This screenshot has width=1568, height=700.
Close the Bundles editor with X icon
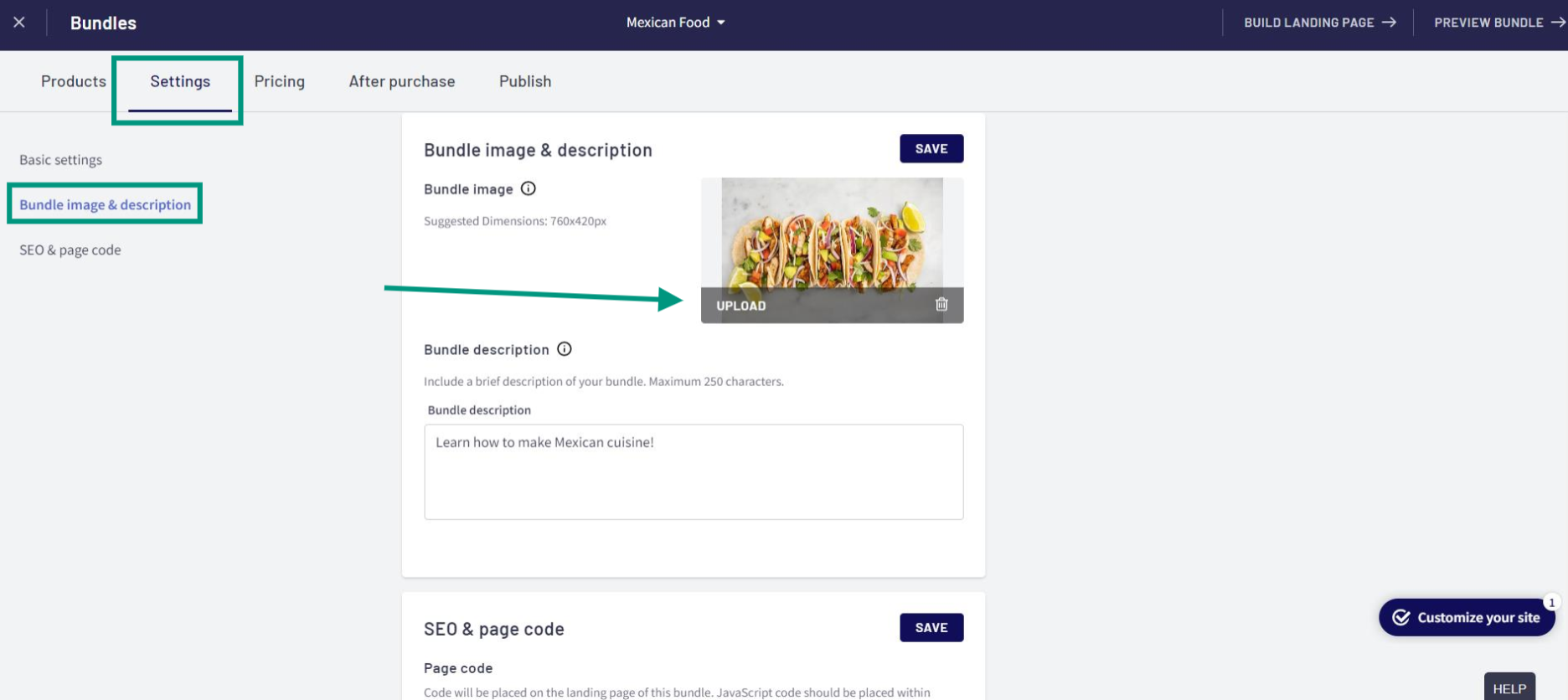tap(19, 23)
